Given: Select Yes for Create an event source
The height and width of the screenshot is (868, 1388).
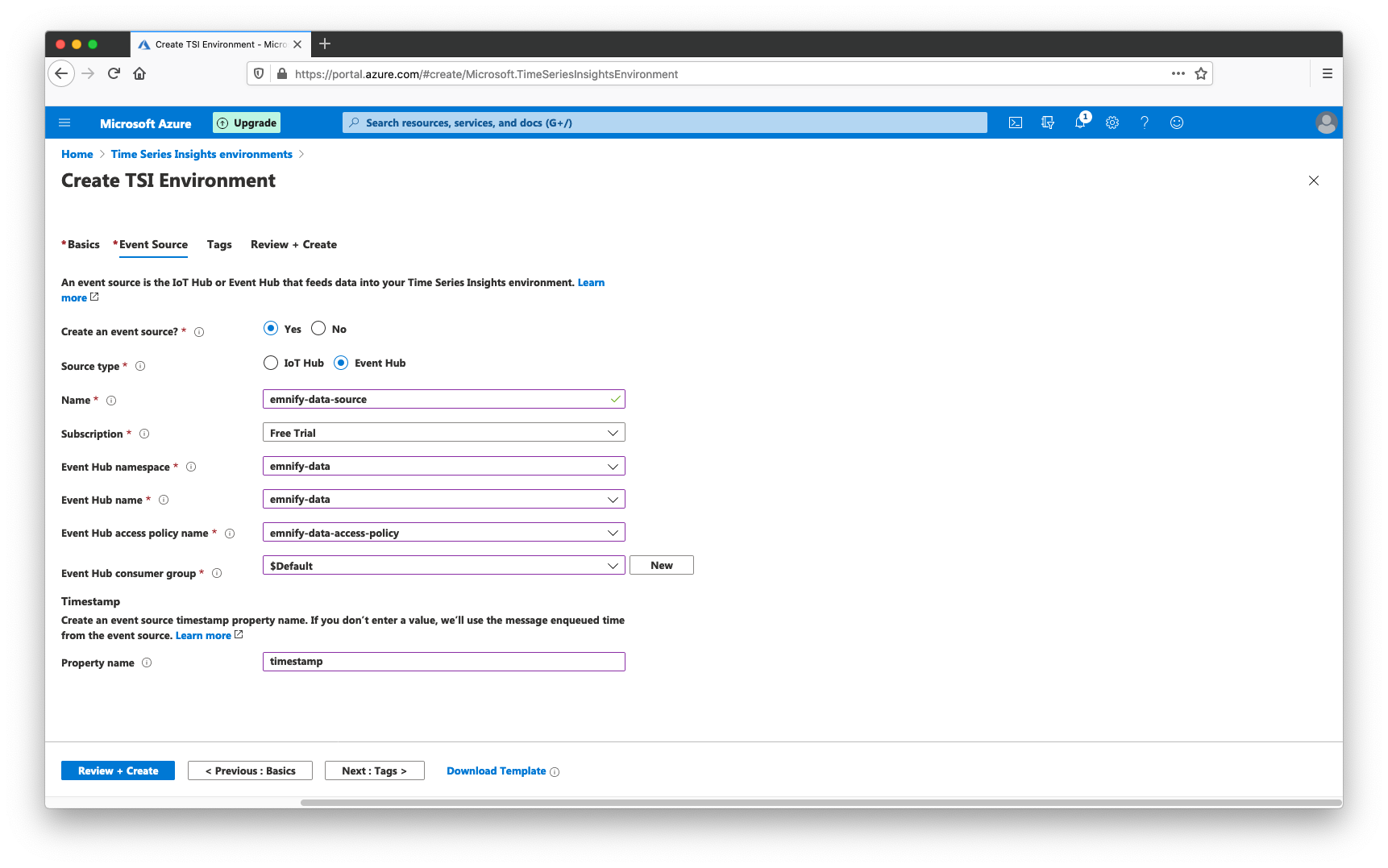Looking at the screenshot, I should 271,328.
